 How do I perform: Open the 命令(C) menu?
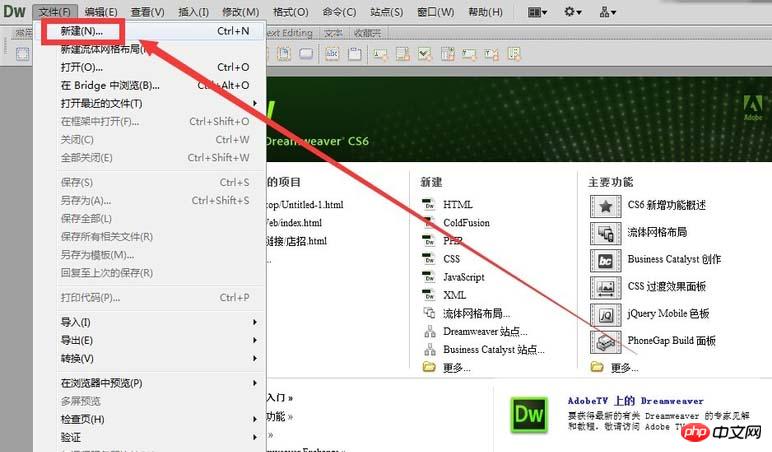(x=339, y=12)
